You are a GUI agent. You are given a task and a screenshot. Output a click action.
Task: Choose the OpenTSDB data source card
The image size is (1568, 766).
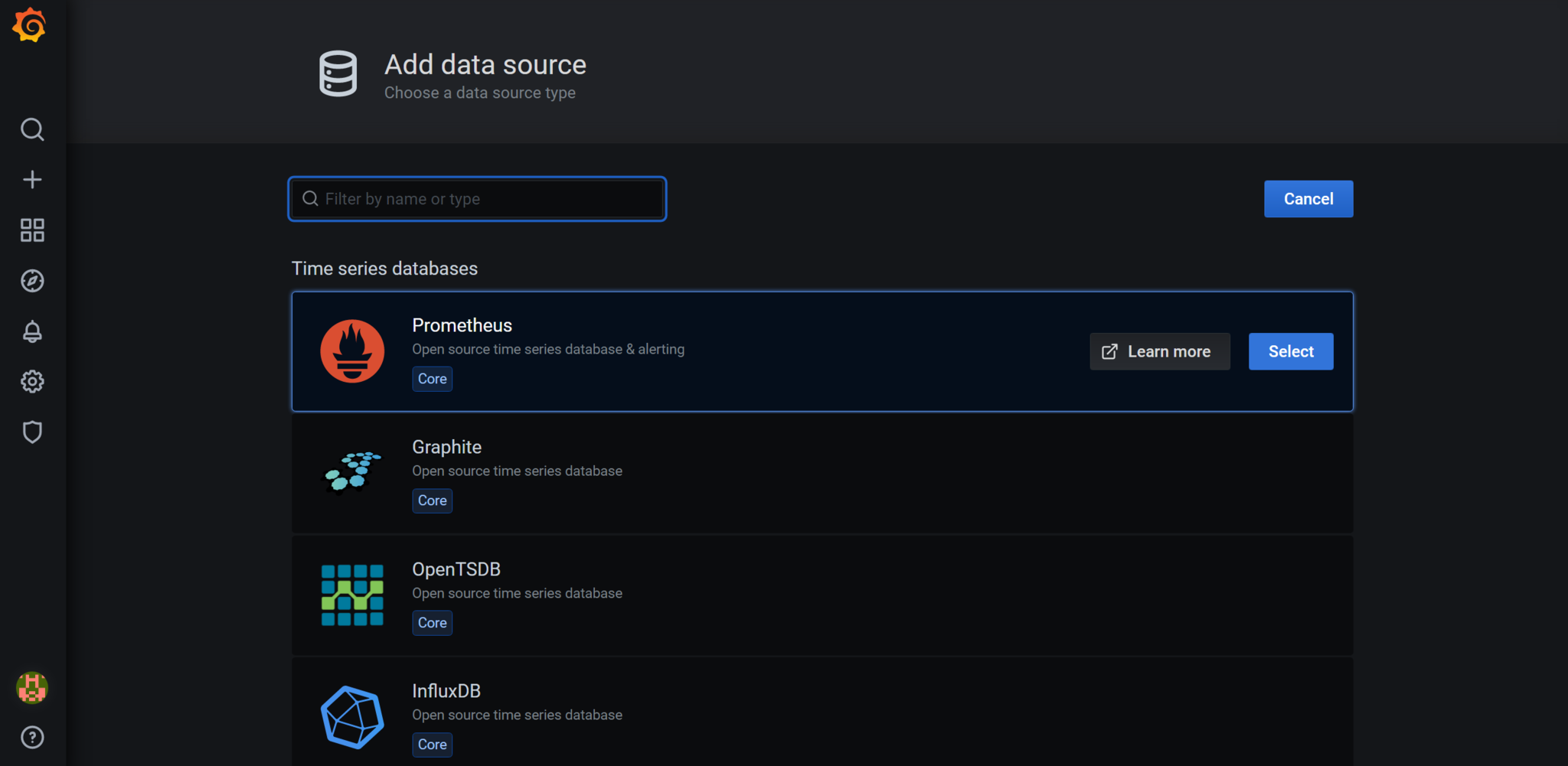822,595
